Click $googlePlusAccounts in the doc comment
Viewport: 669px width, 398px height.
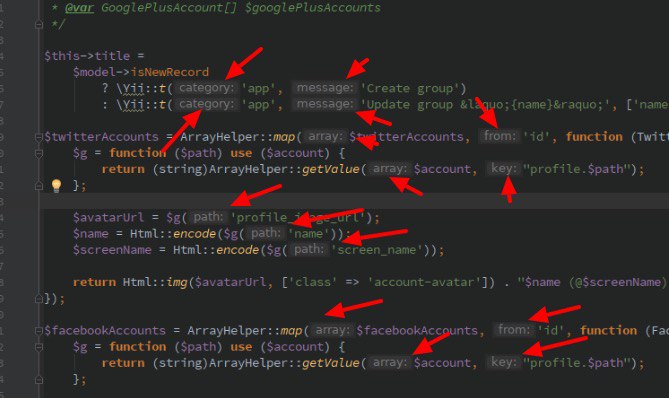click(x=313, y=8)
